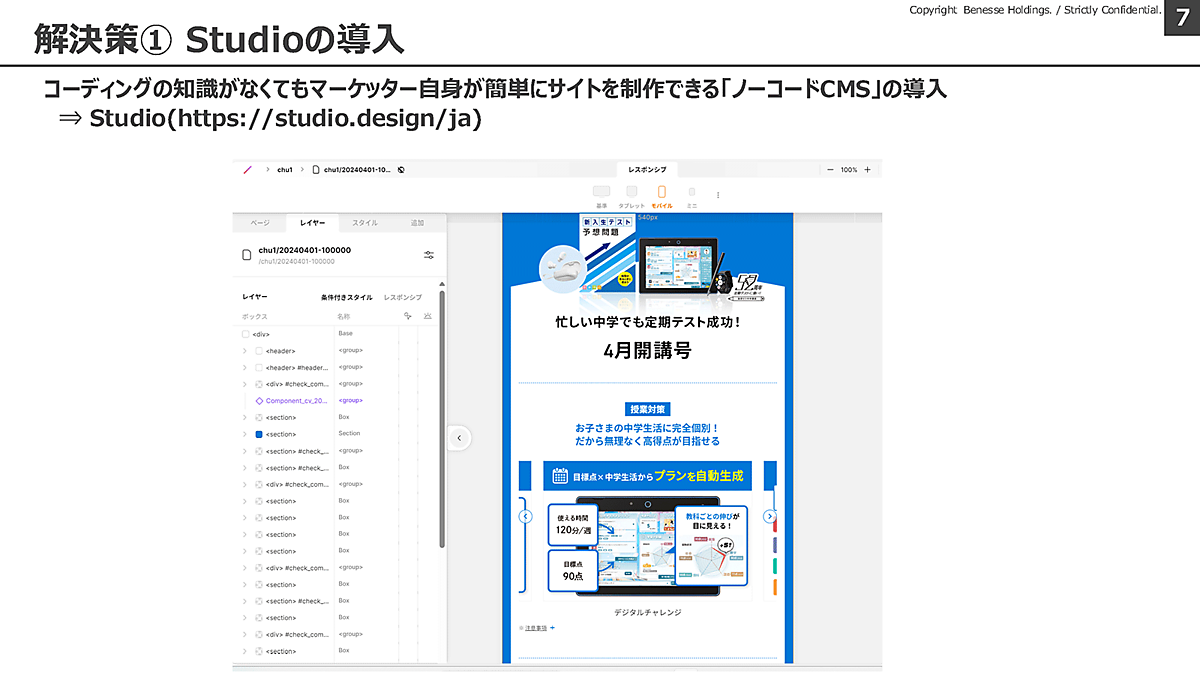Image resolution: width=1200 pixels, height=675 pixels.
Task: Open the three-dot breakpoint options menu
Action: (x=718, y=195)
